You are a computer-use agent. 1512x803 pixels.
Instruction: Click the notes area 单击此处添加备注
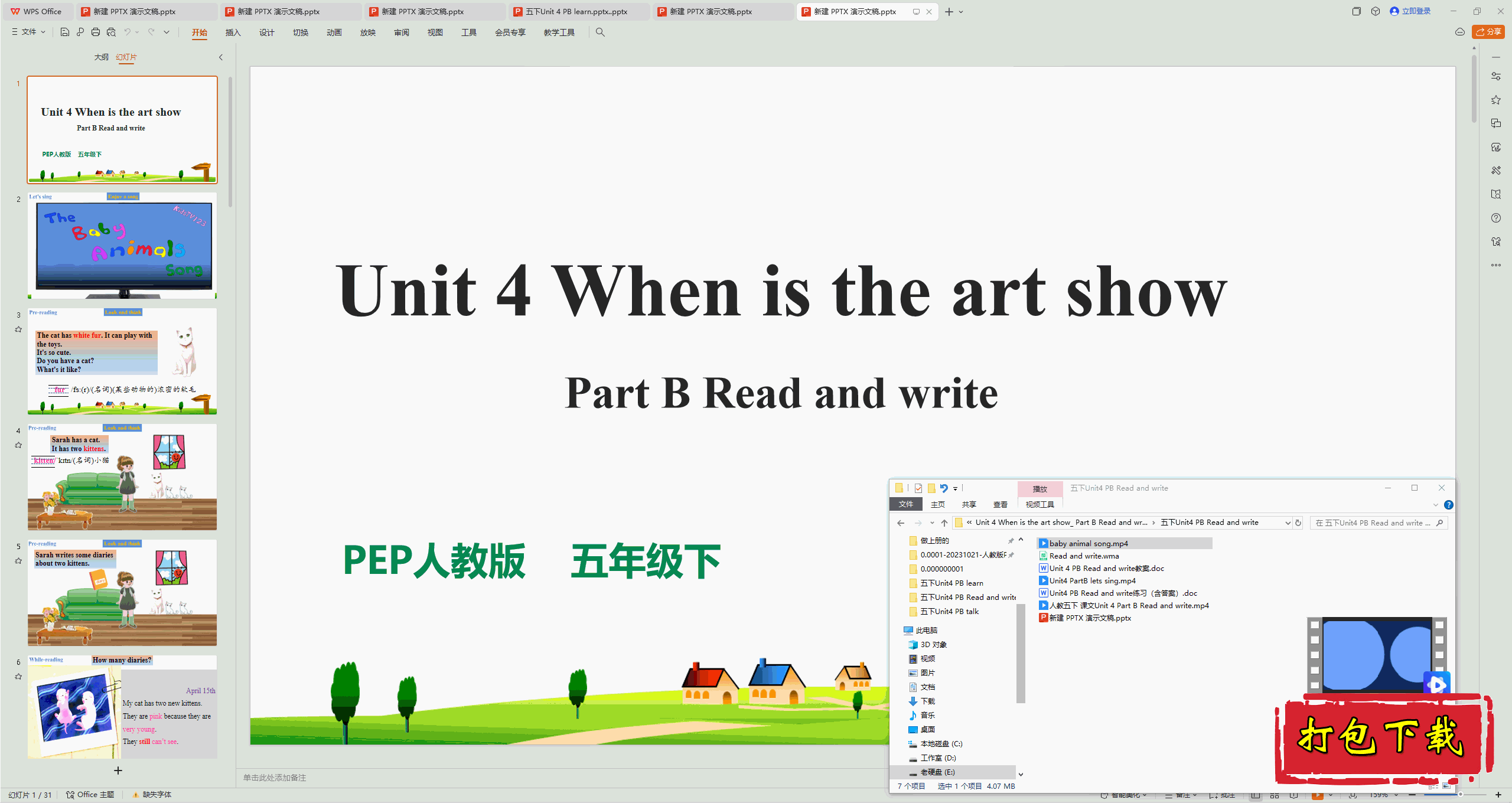(x=275, y=778)
